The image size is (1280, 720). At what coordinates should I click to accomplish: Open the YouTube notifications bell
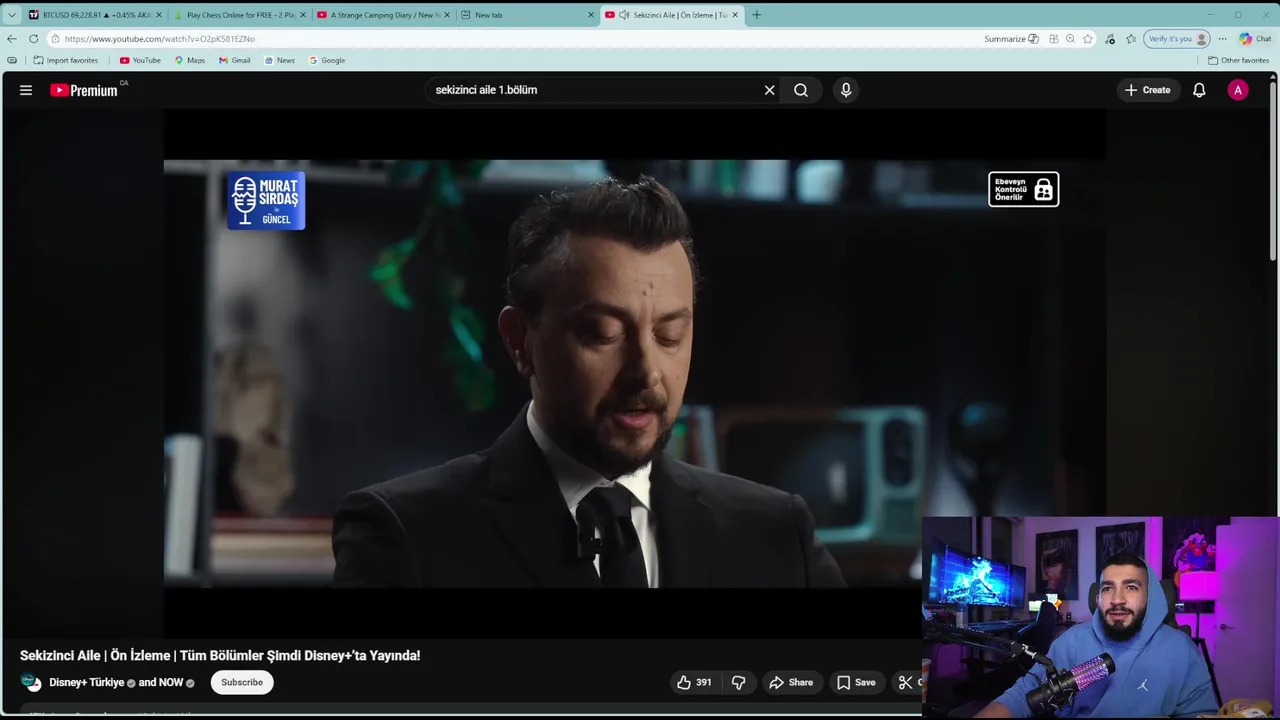pyautogui.click(x=1199, y=90)
